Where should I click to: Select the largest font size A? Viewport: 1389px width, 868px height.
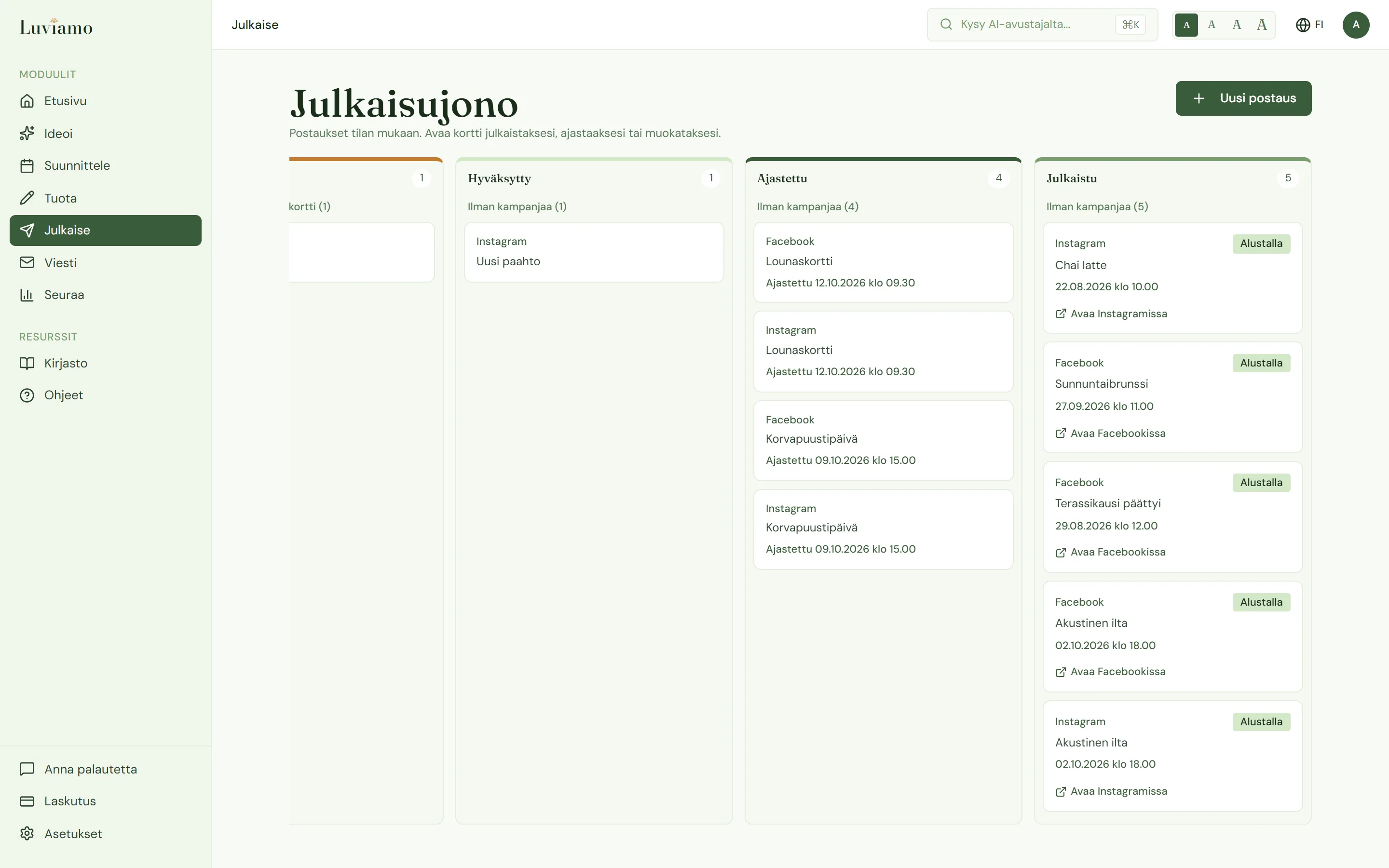pyautogui.click(x=1262, y=25)
